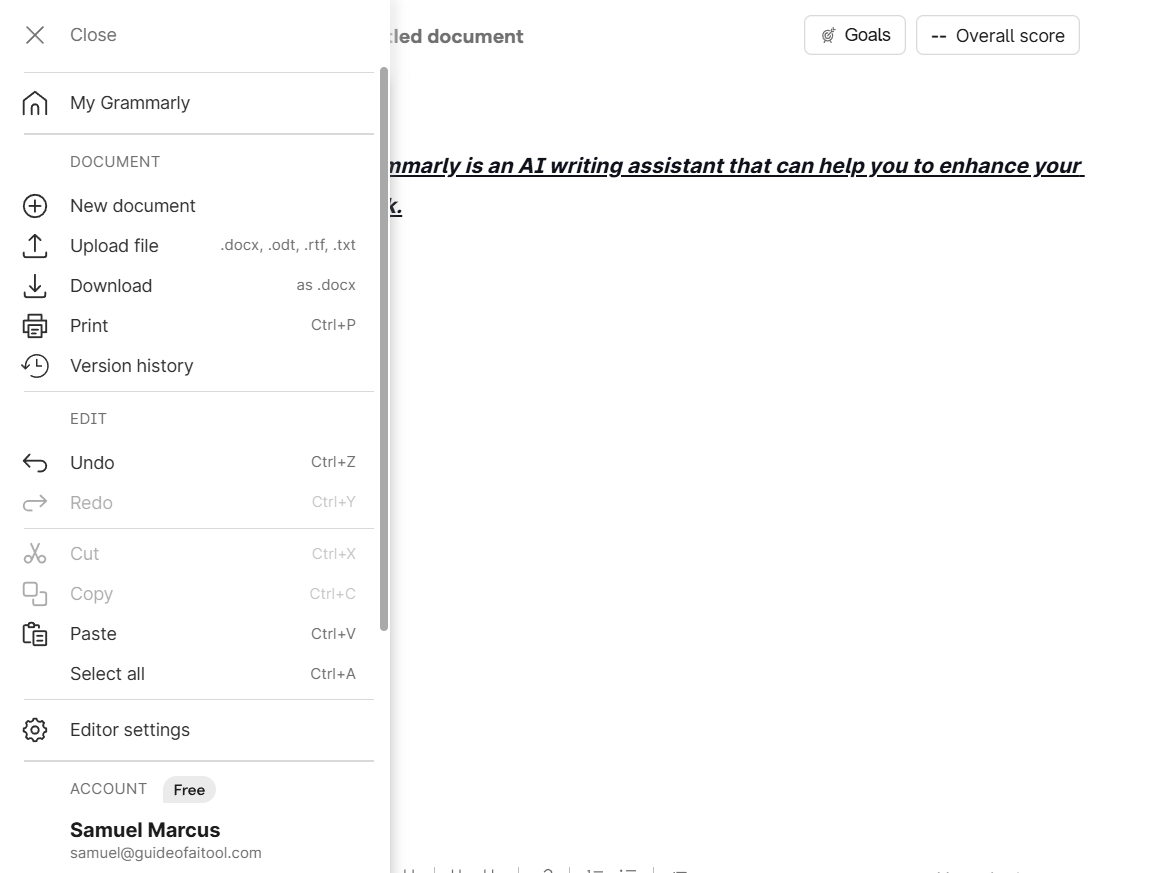The height and width of the screenshot is (873, 1168).
Task: Click the Ctrl+V shortcut label
Action: (333, 634)
